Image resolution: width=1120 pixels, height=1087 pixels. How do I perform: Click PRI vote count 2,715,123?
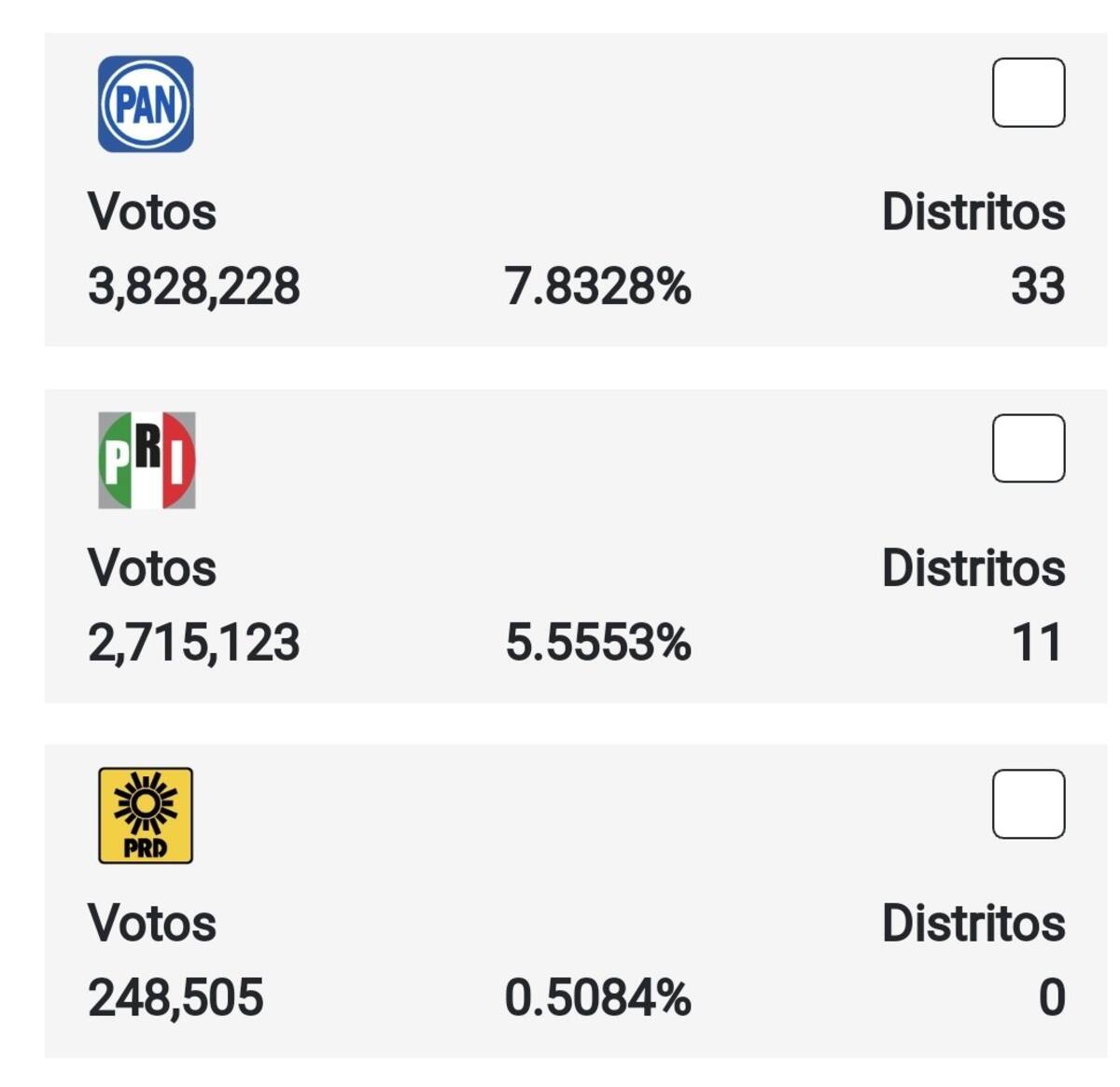pos(194,643)
